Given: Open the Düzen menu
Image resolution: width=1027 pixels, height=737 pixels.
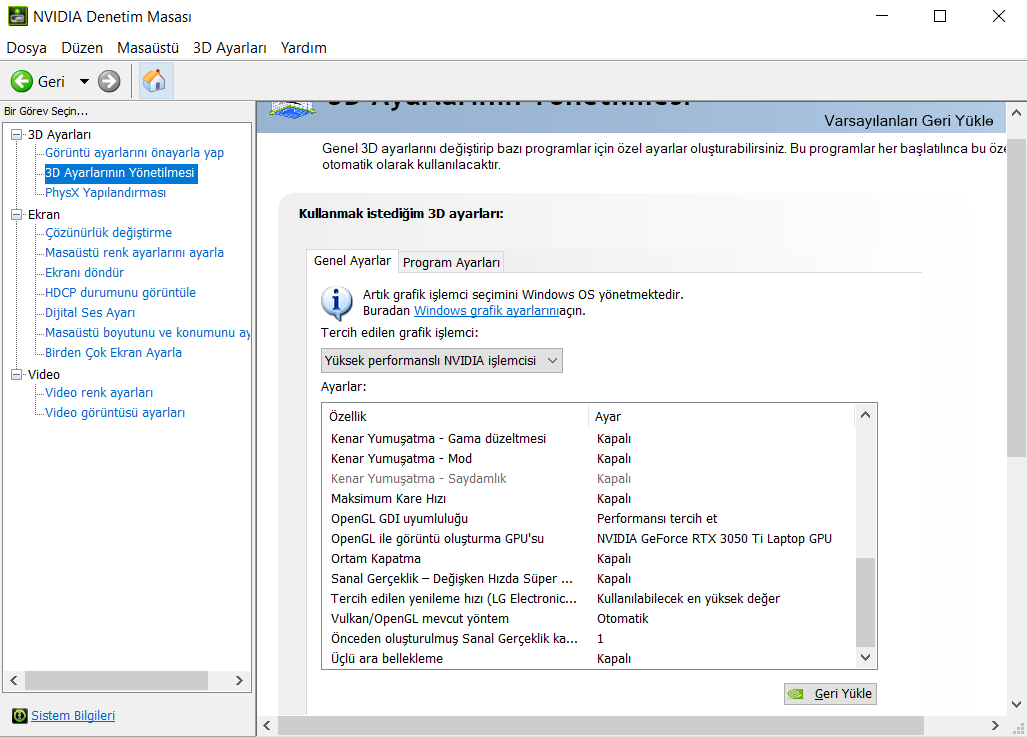Looking at the screenshot, I should click(x=82, y=48).
